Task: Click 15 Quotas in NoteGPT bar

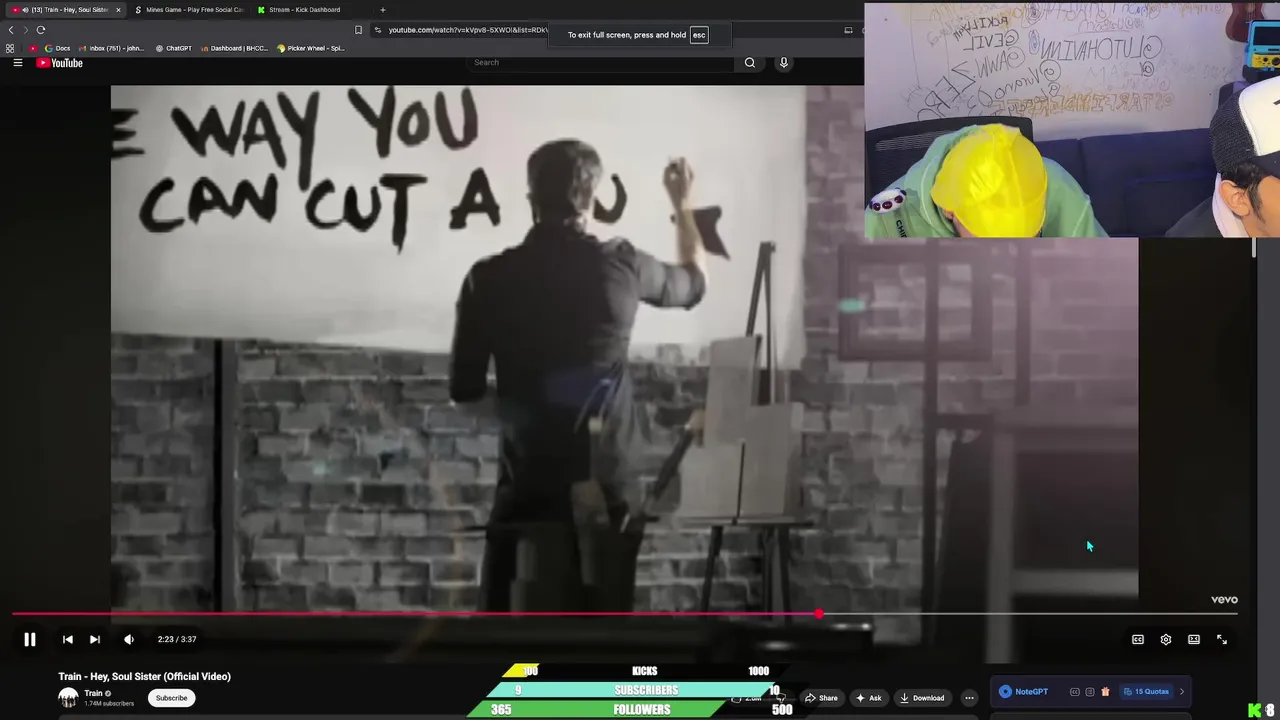Action: (x=1146, y=691)
